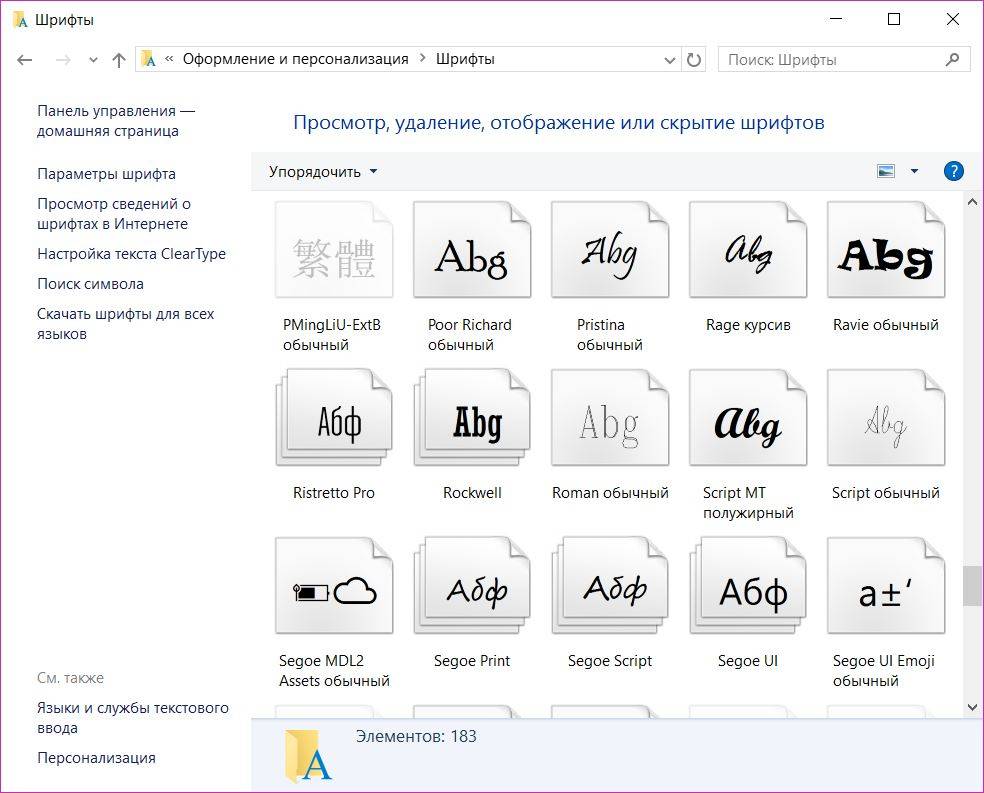Select the Ravie обычный font icon
Image resolution: width=984 pixels, height=793 pixels.
coord(886,250)
